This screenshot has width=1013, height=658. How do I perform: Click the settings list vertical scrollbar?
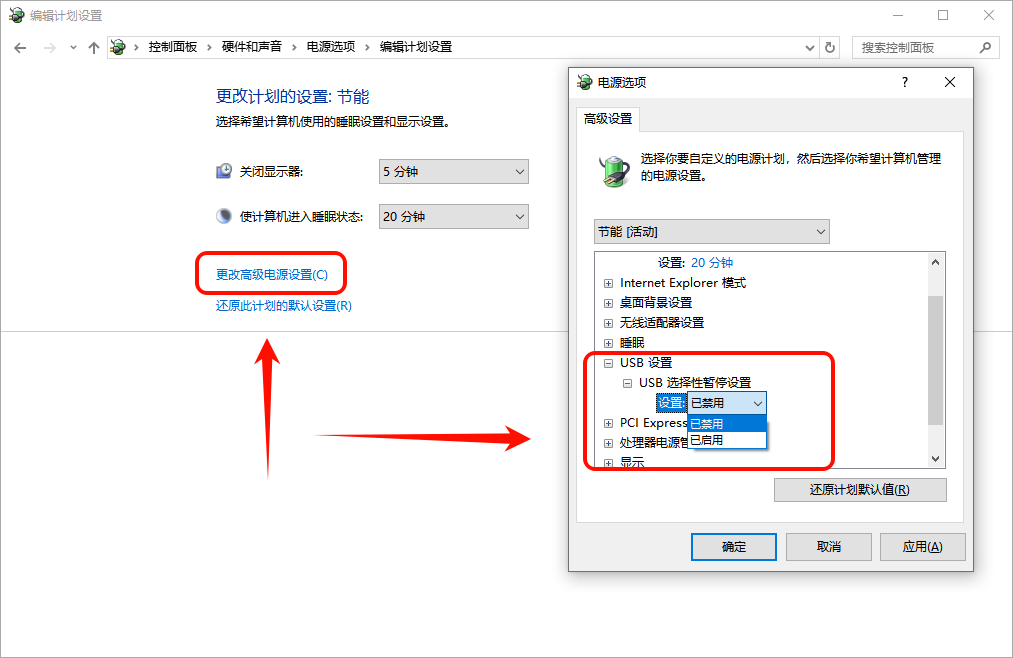pyautogui.click(x=935, y=360)
